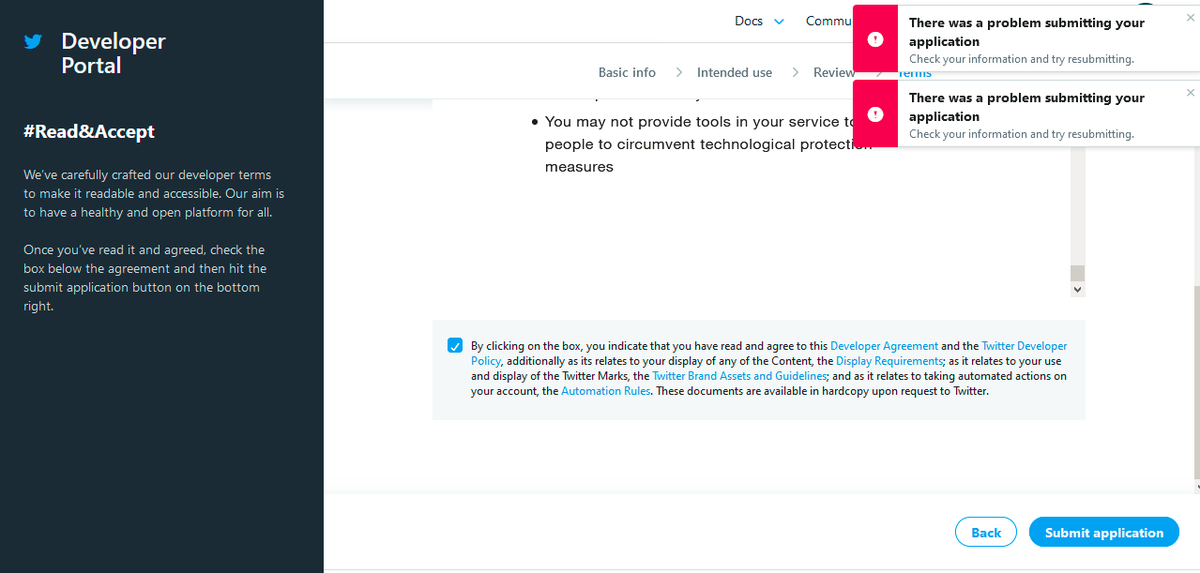1200x573 pixels.
Task: Click the terms box scroll-down arrow
Action: 1077,288
